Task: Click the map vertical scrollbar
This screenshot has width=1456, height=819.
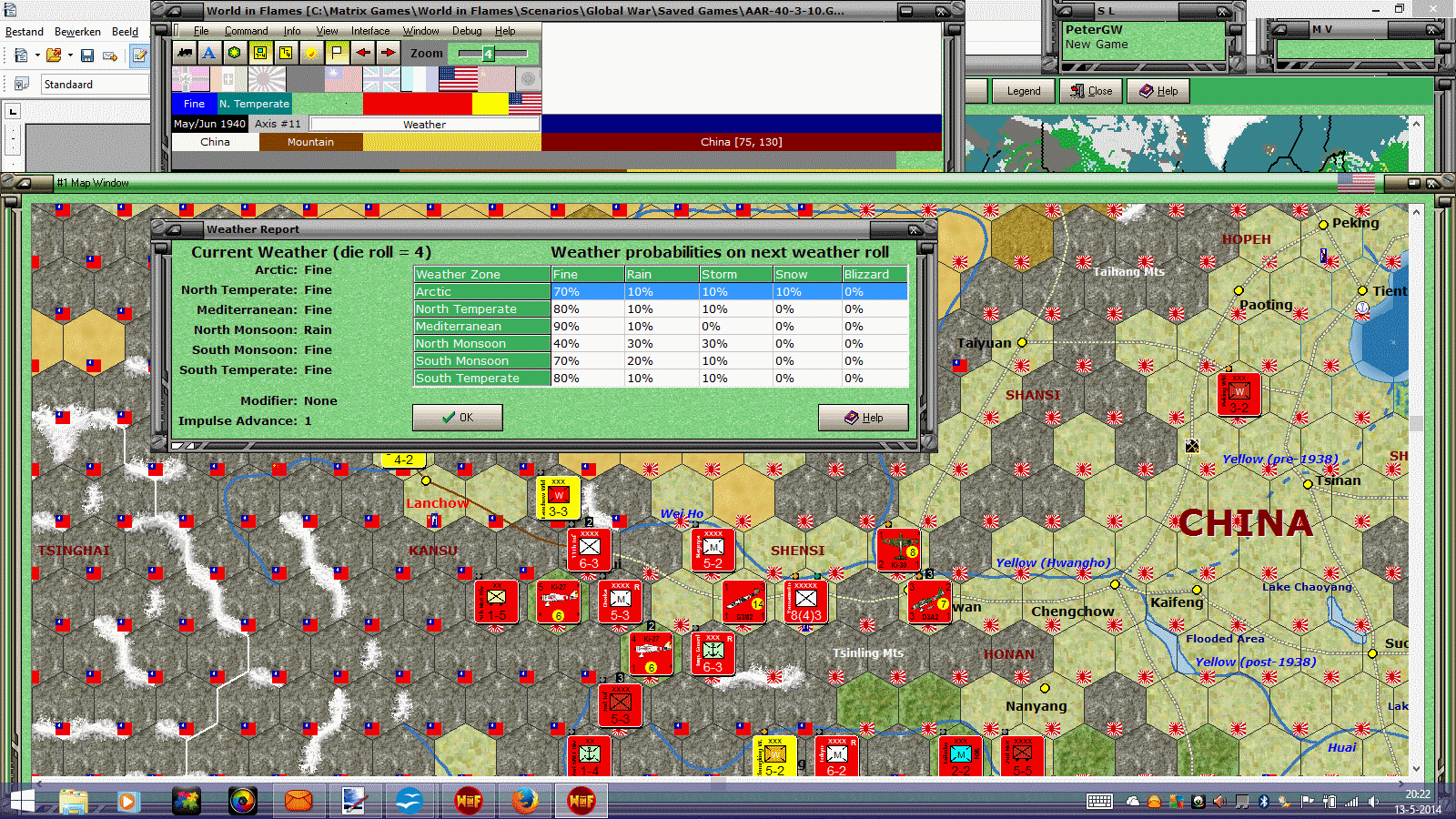Action: [1416, 490]
